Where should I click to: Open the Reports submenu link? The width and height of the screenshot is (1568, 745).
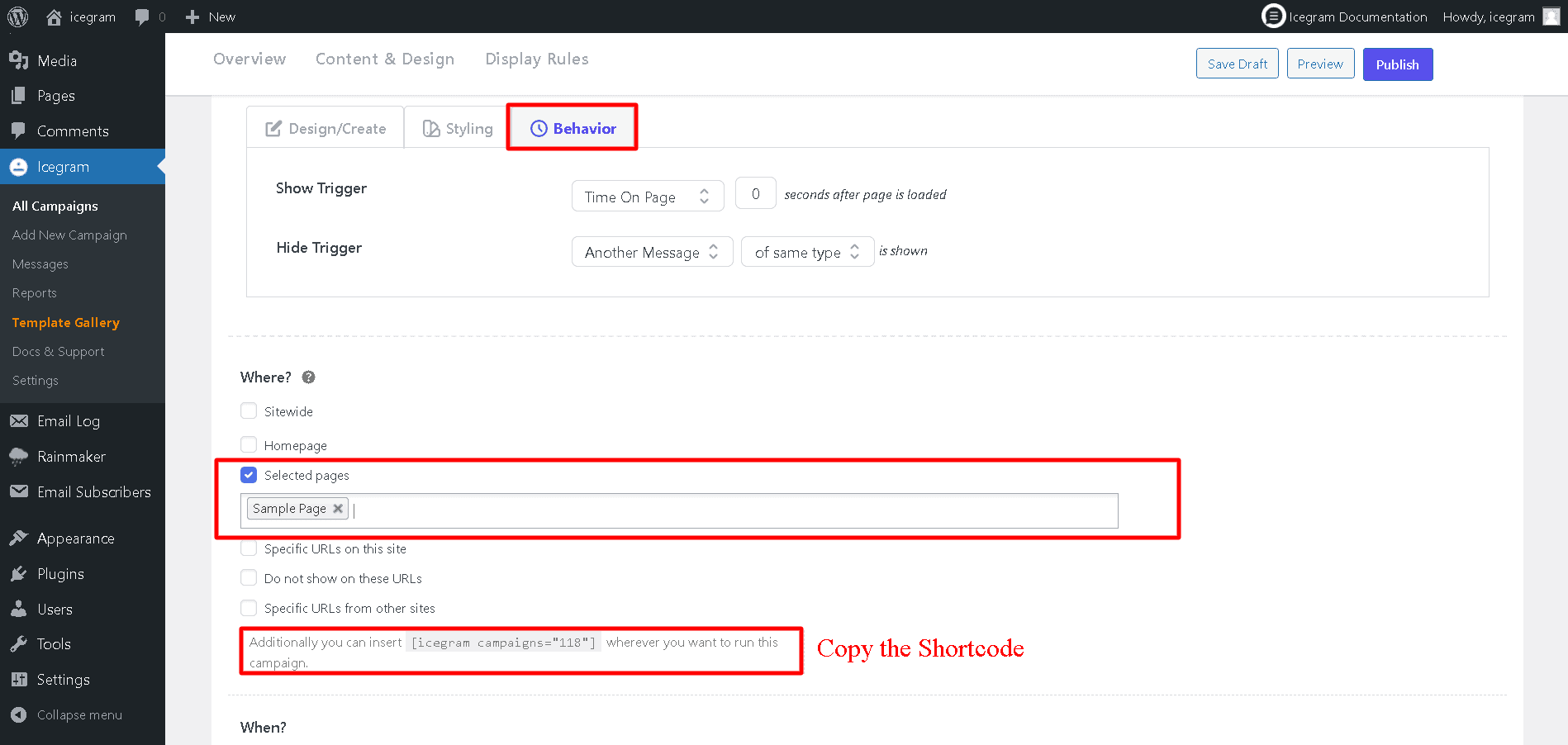(x=35, y=292)
